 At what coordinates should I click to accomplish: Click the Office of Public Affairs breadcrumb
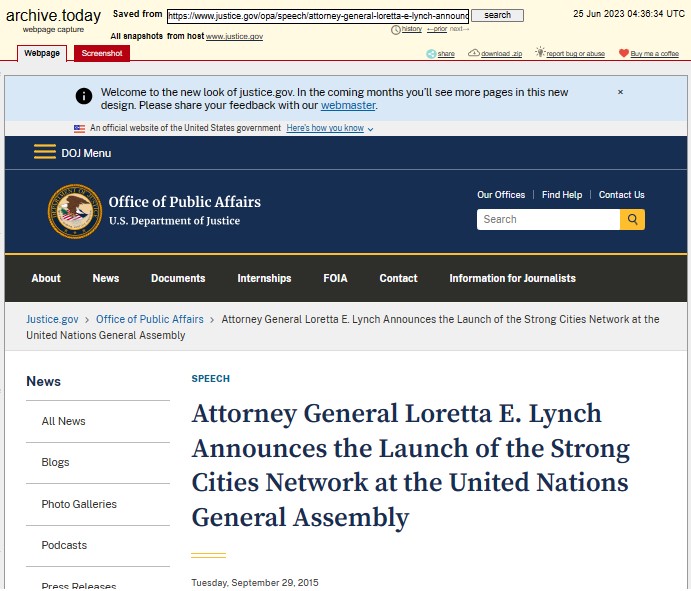(x=150, y=319)
